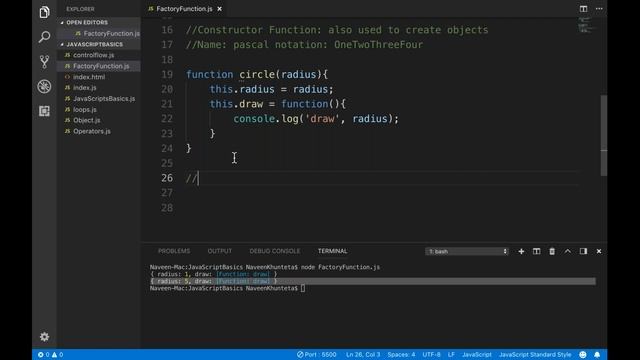Open notifications bell in status bar
The height and width of the screenshot is (360, 640).
pyautogui.click(x=597, y=355)
